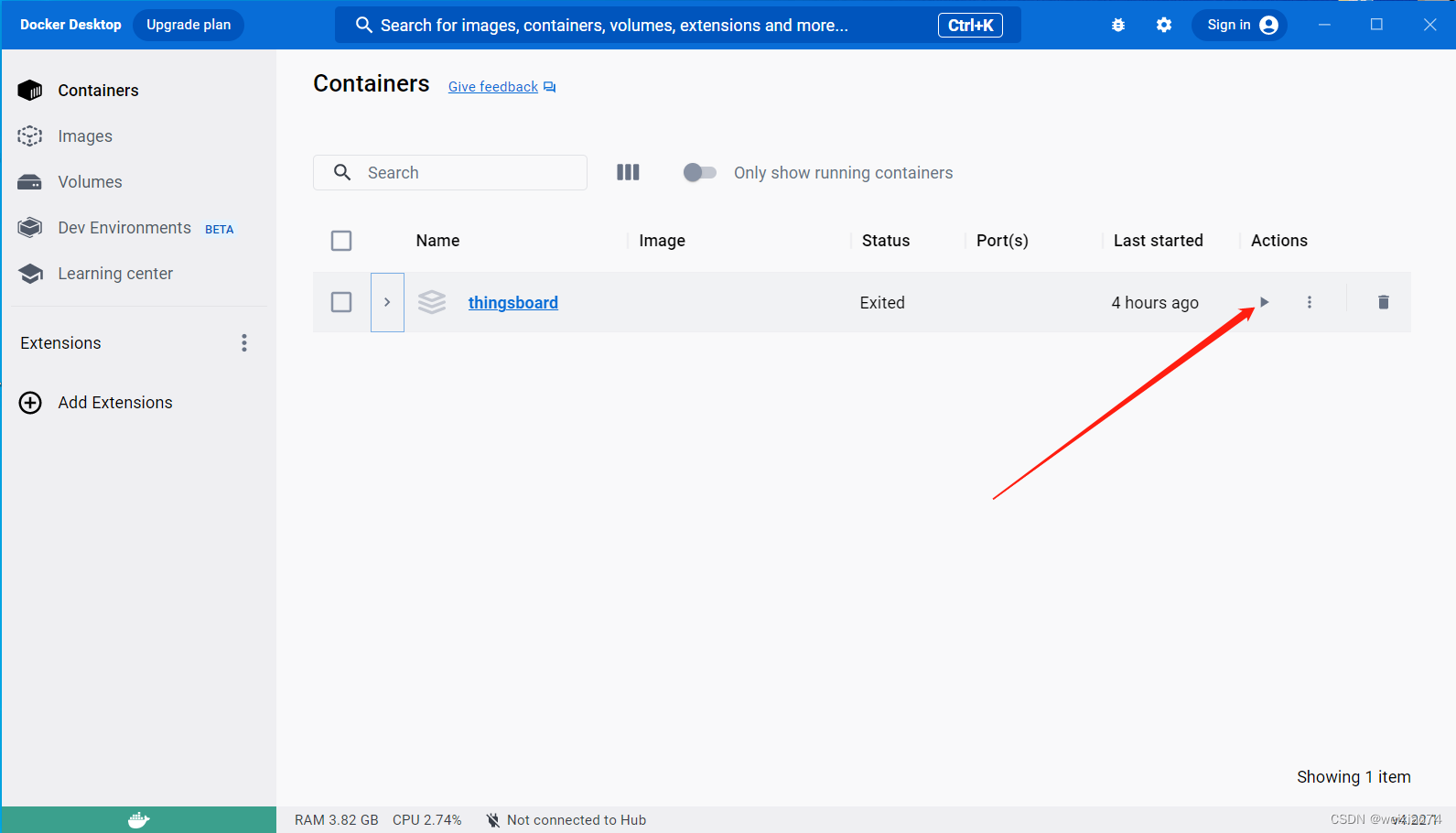The width and height of the screenshot is (1456, 833).
Task: Sort by Image column header
Action: pyautogui.click(x=662, y=241)
